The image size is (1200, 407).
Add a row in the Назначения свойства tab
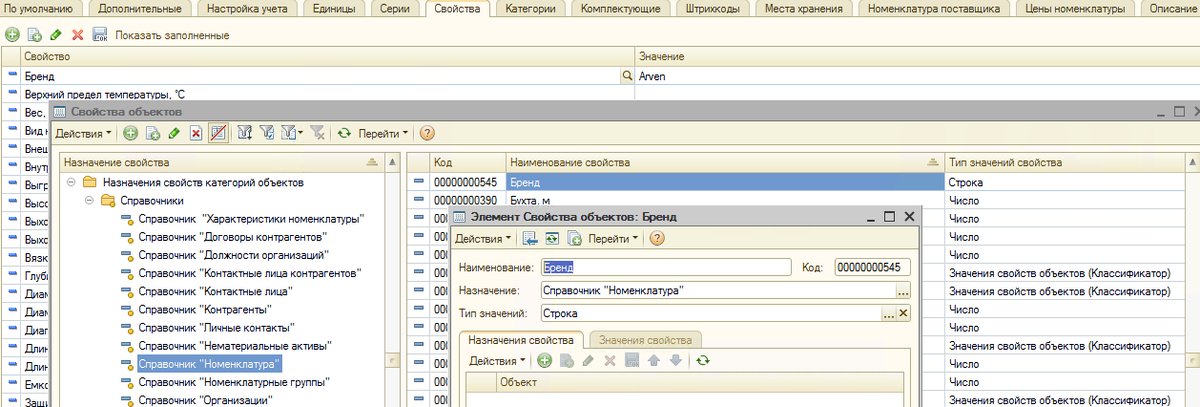[x=545, y=360]
